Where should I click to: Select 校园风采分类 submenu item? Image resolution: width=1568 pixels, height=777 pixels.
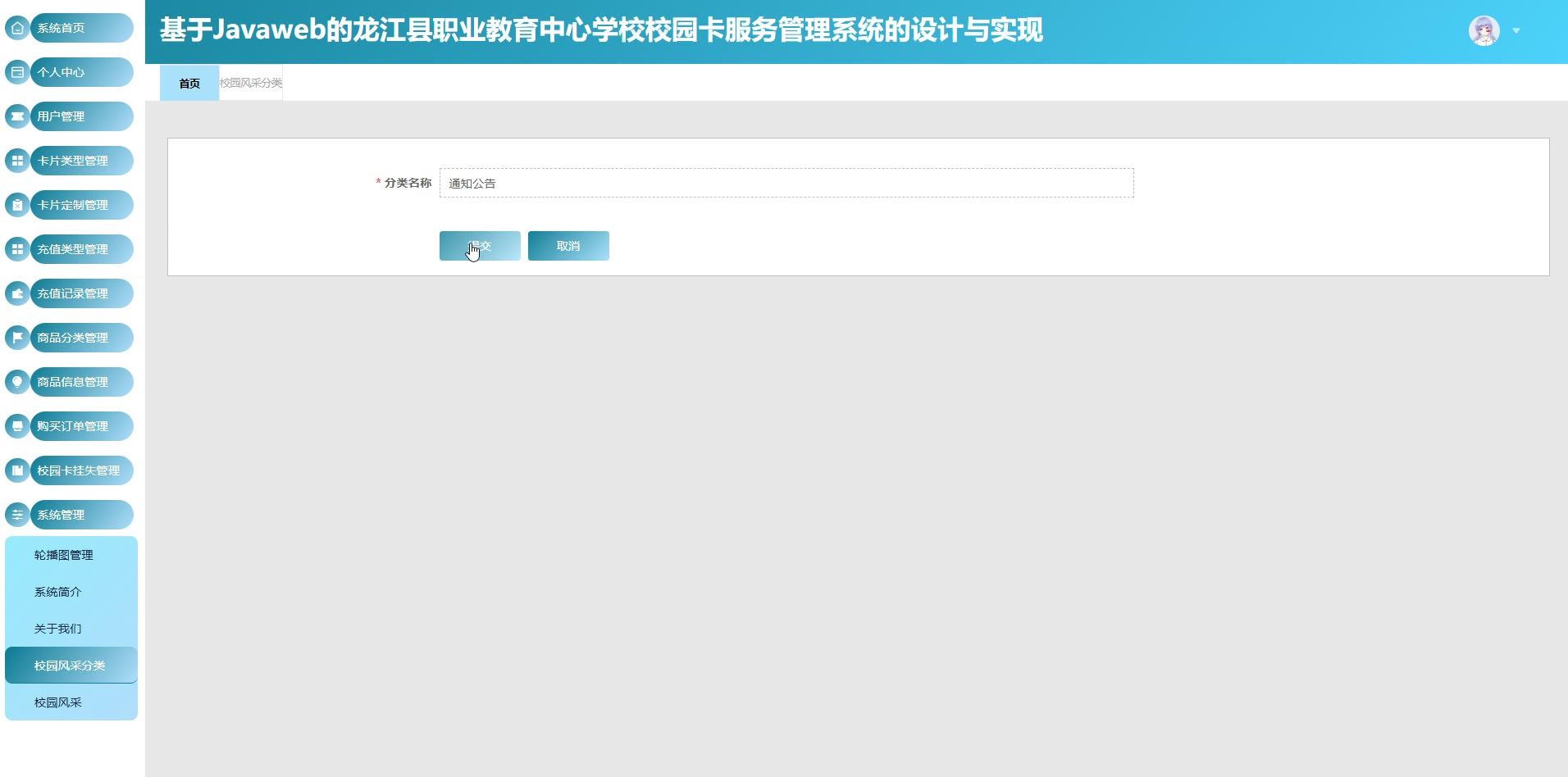pos(71,666)
